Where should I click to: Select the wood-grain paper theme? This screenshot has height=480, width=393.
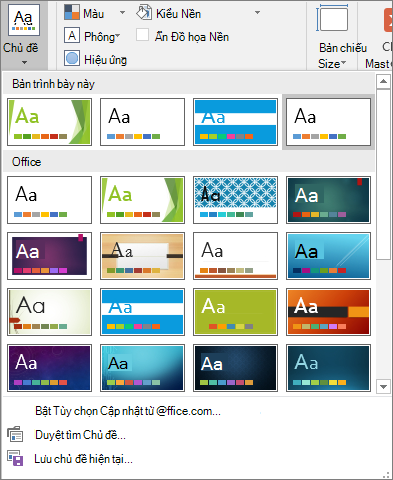(142, 256)
